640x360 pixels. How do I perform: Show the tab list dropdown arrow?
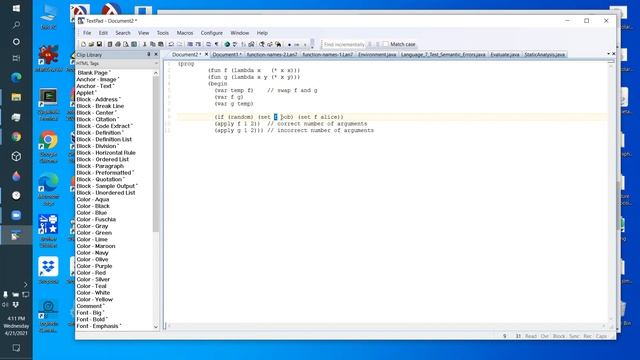(608, 54)
